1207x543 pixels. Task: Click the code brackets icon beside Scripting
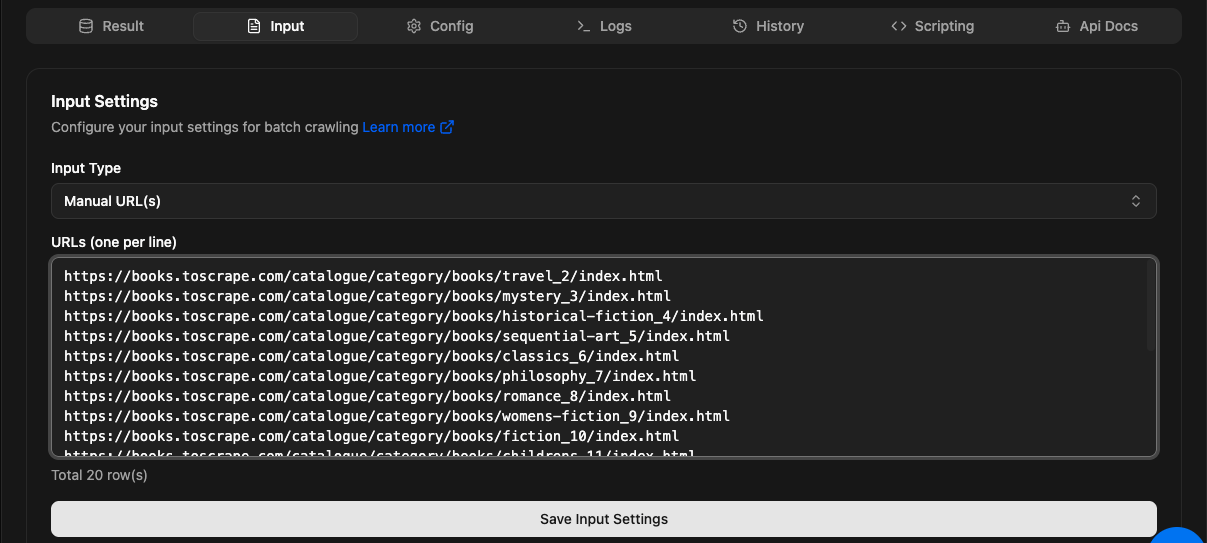point(898,26)
